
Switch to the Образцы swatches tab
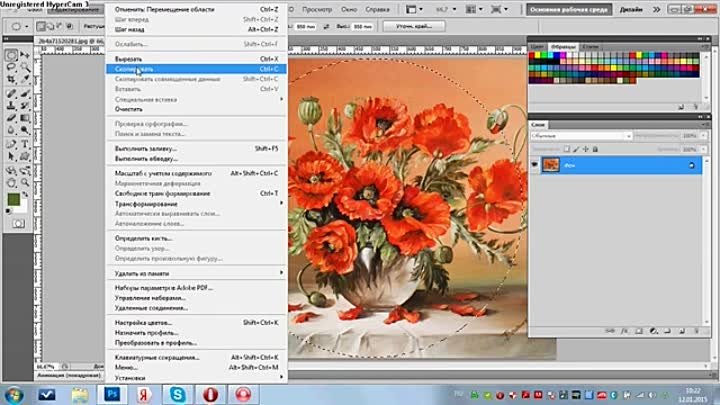[564, 47]
